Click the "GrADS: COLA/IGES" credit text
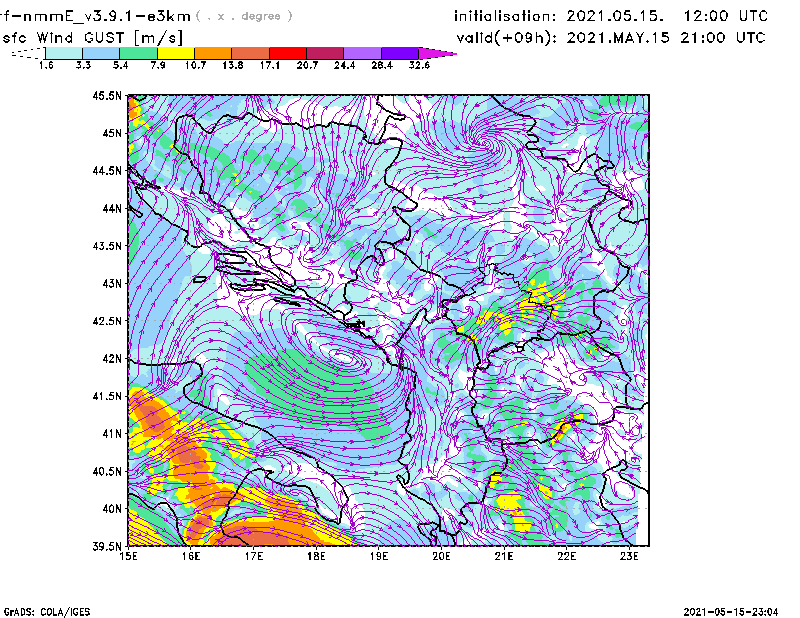The image size is (800, 618). (47, 612)
